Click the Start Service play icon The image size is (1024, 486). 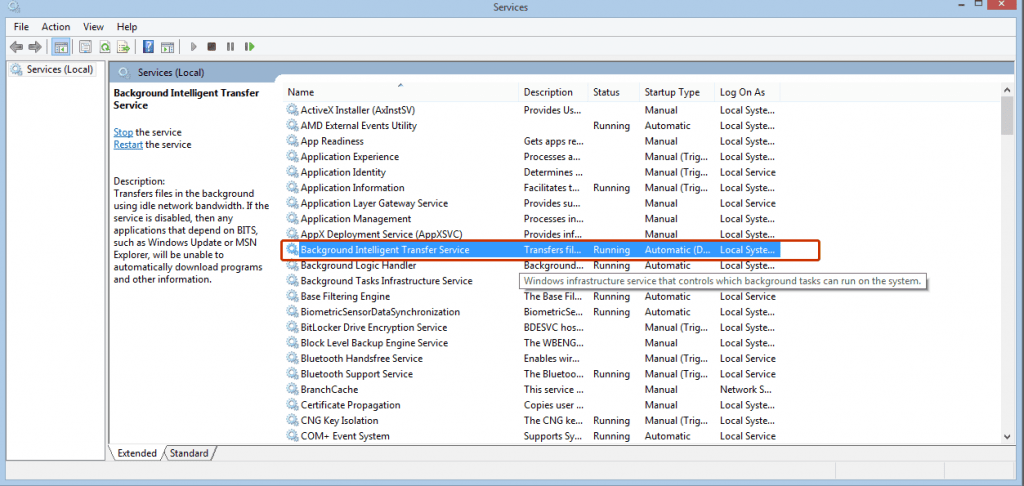coord(193,47)
